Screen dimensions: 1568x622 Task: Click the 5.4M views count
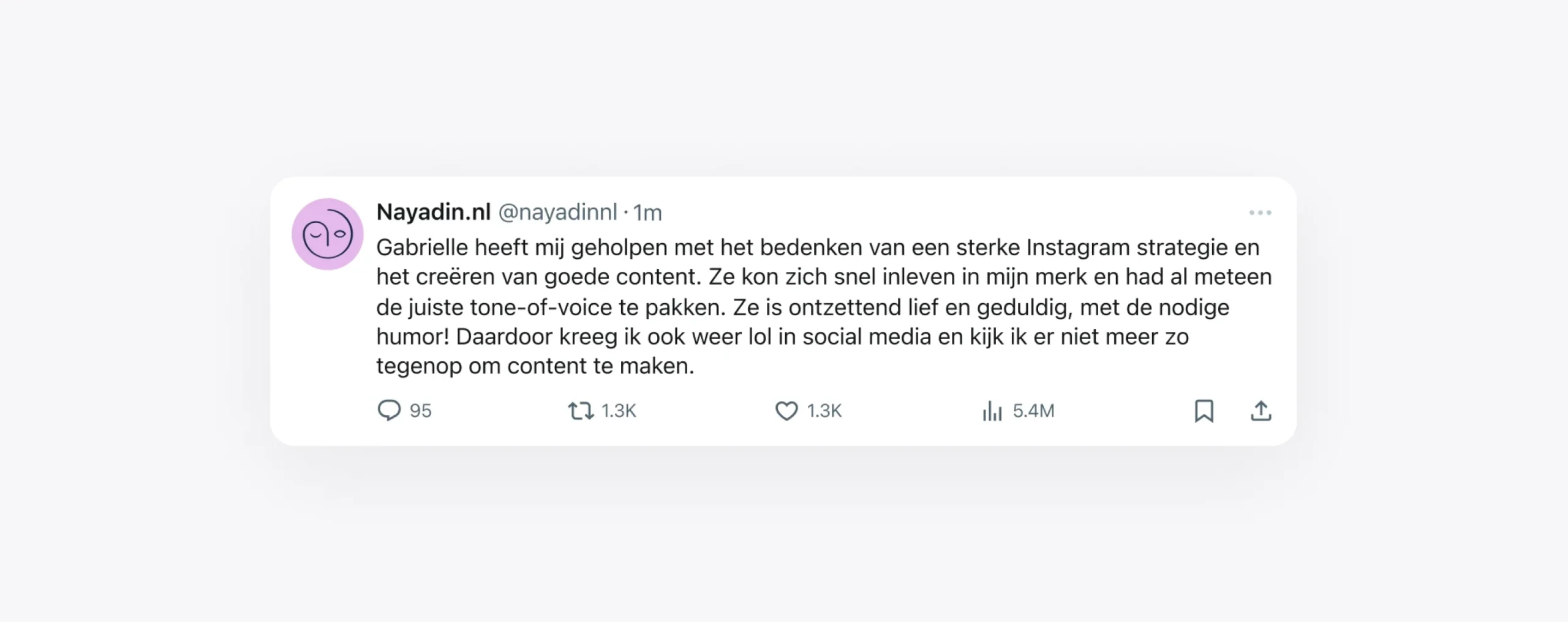click(1033, 411)
